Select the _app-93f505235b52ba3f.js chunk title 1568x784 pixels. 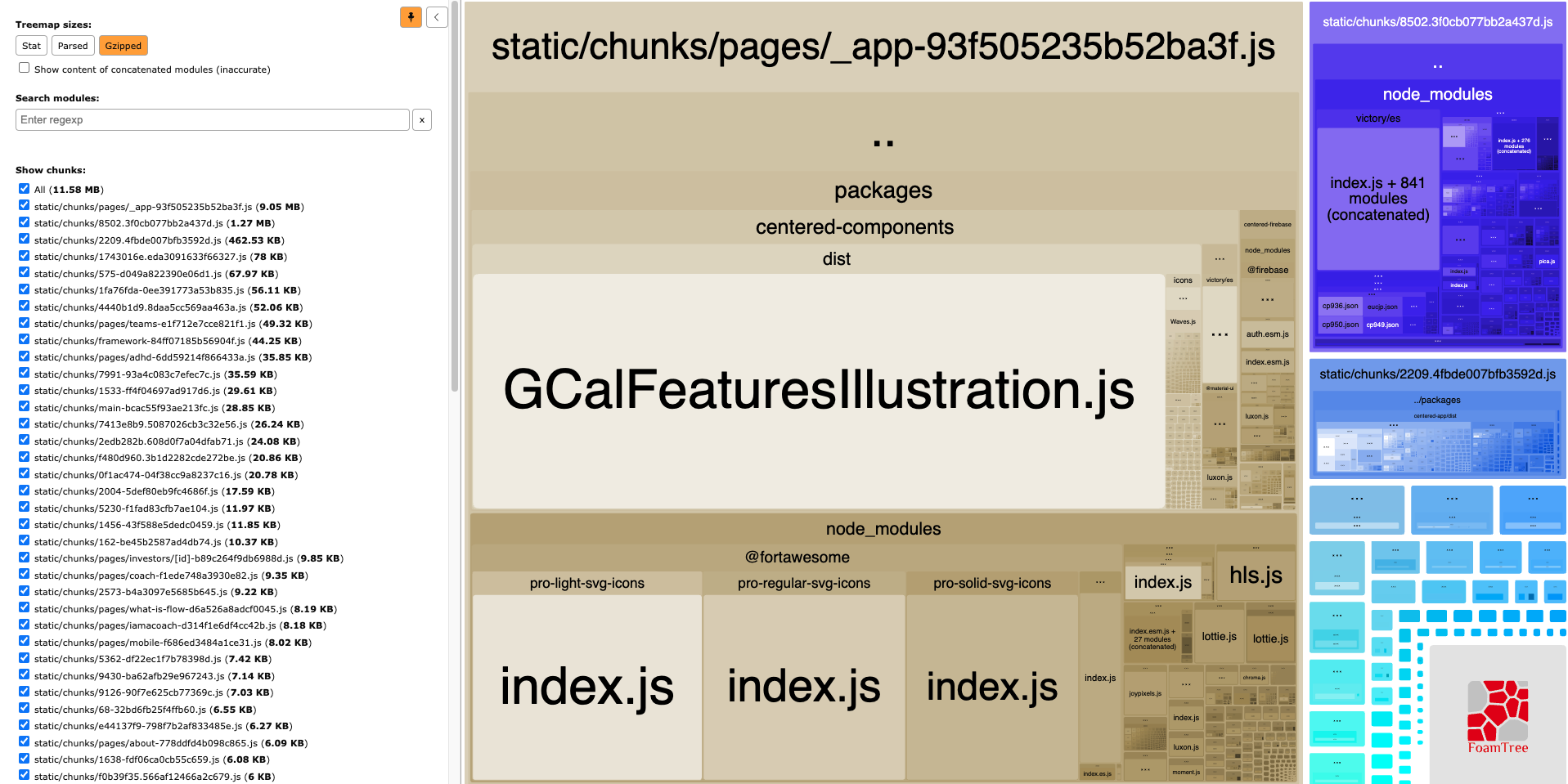pyautogui.click(x=883, y=47)
